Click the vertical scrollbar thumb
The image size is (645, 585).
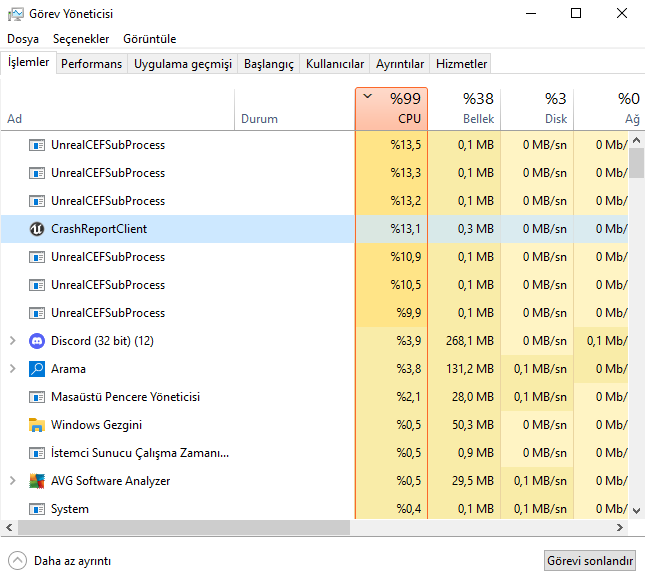636,163
